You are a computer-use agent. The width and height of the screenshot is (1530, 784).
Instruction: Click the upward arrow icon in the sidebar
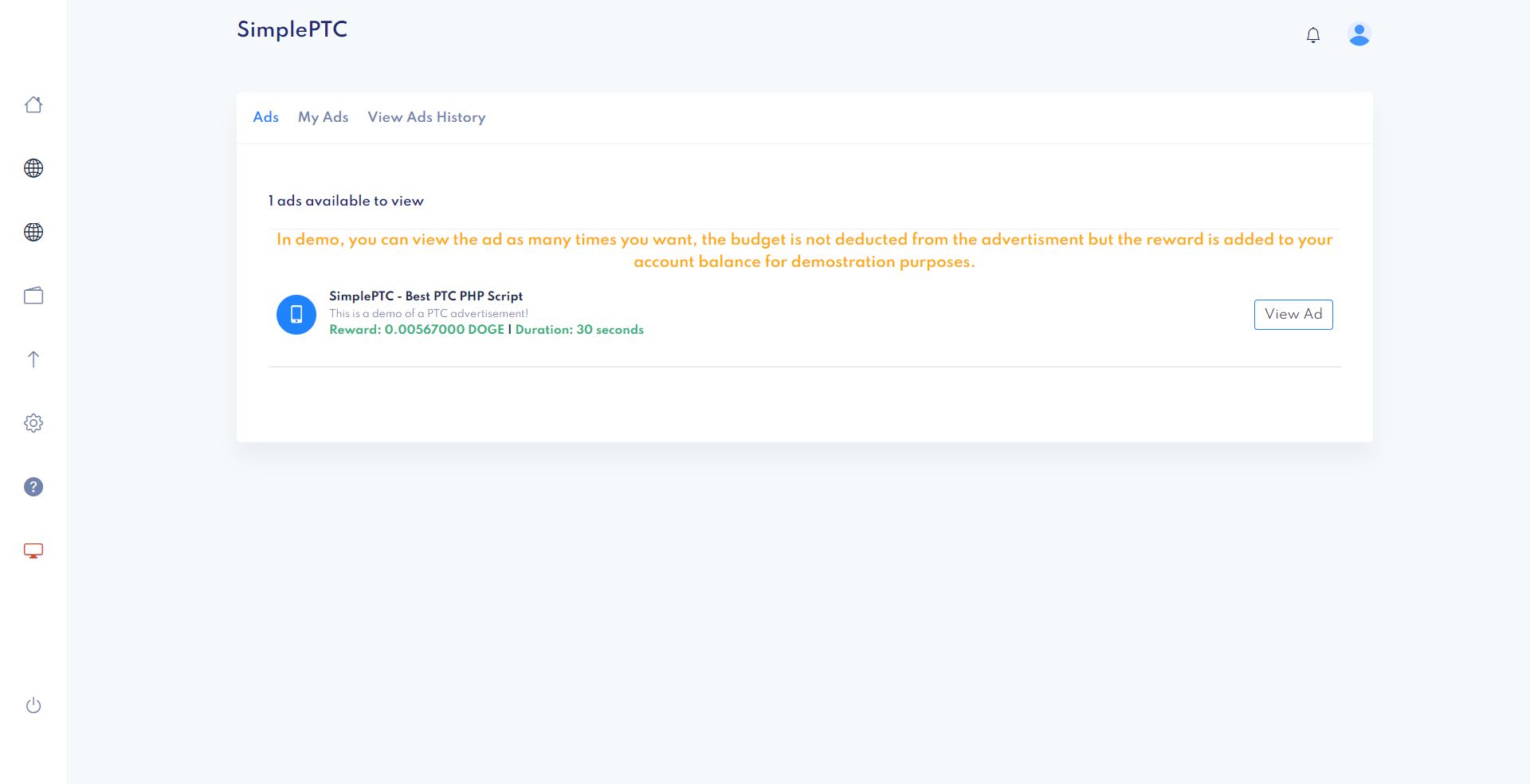coord(33,359)
